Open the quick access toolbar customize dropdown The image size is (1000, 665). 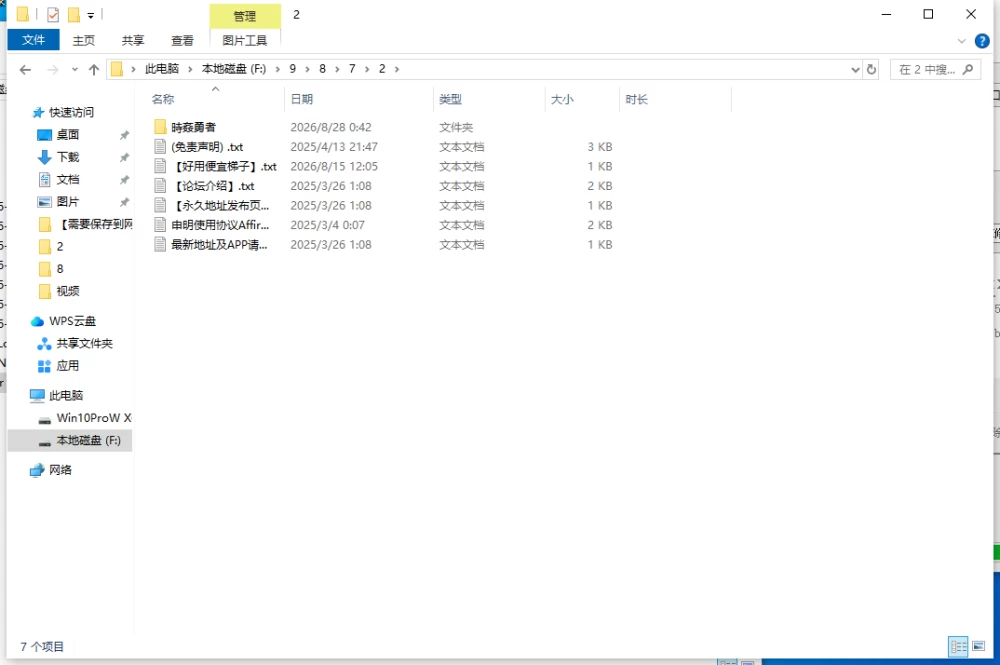coord(91,15)
